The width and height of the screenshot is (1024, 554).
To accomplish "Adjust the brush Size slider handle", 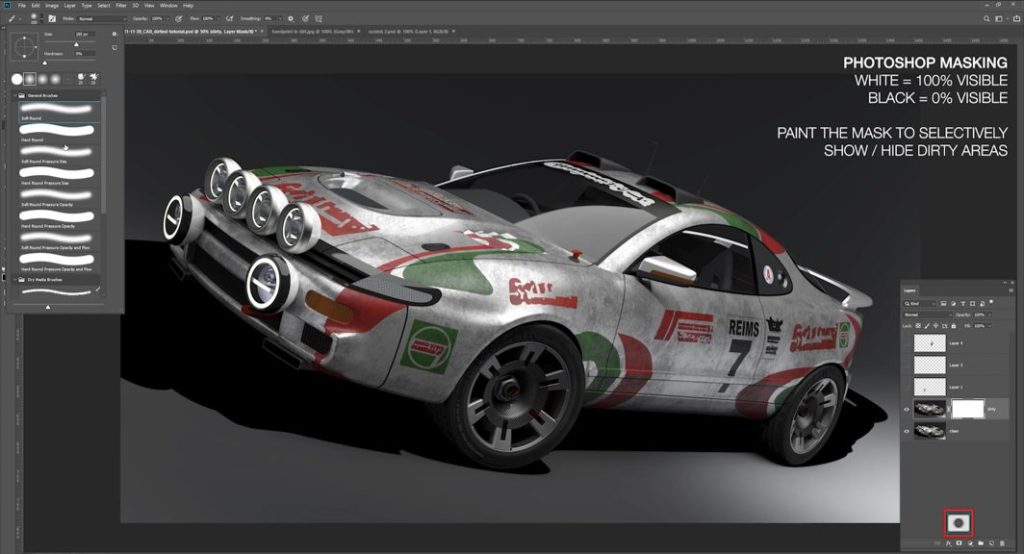I will point(76,44).
